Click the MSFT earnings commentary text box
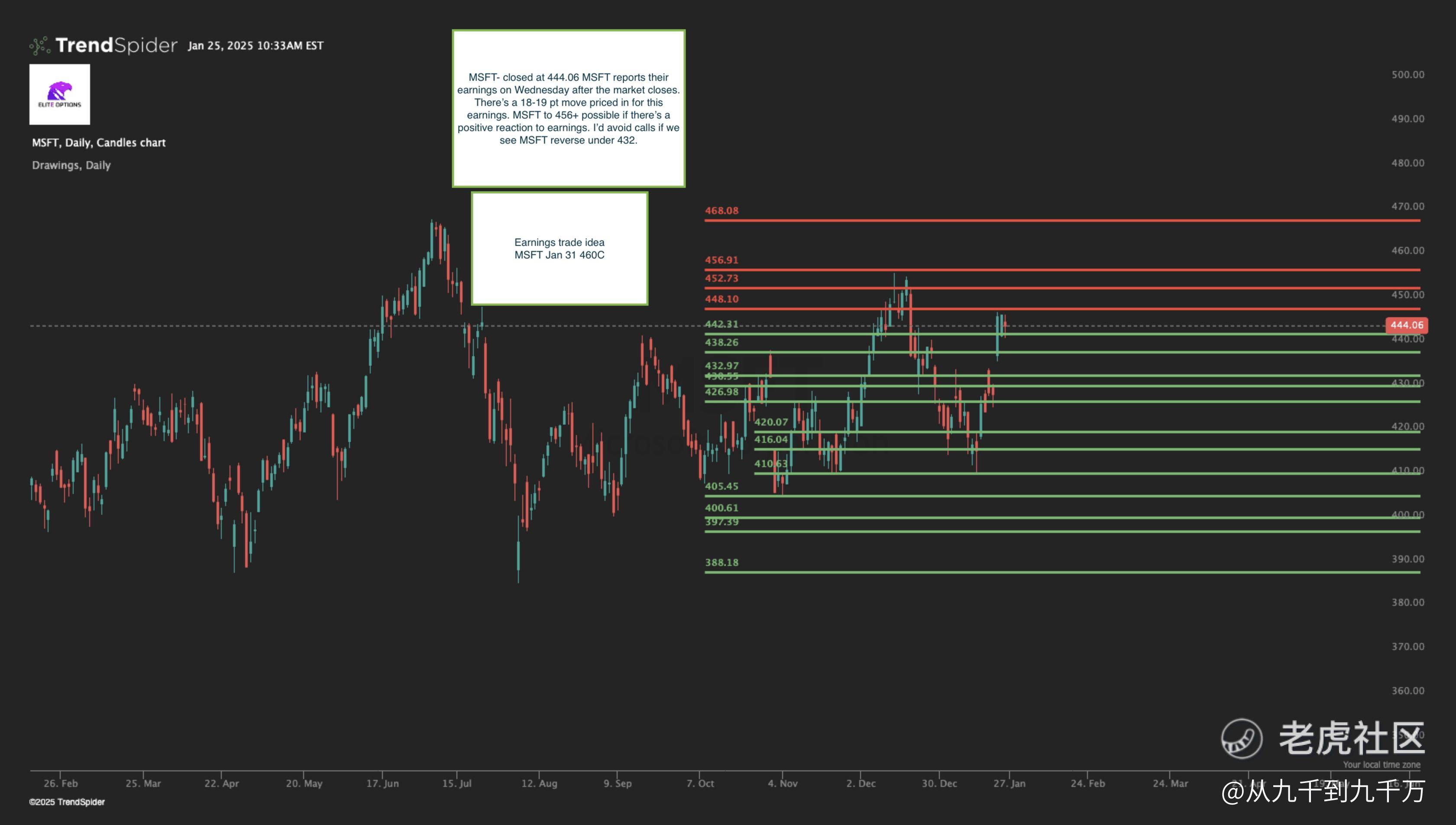 569,108
